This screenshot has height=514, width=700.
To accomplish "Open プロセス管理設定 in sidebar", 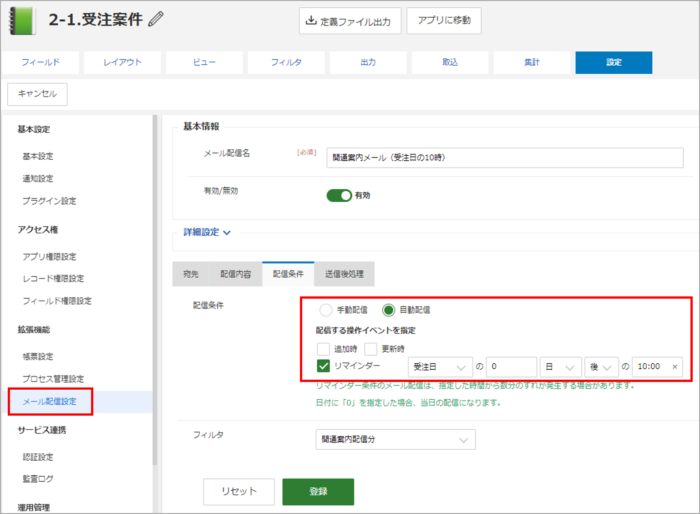I will [53, 379].
